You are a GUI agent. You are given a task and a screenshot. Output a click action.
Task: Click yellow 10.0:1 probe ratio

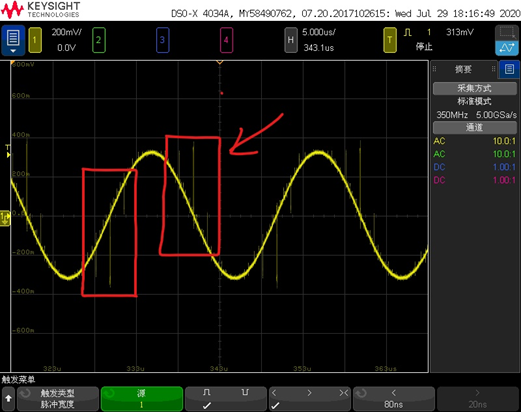point(504,141)
